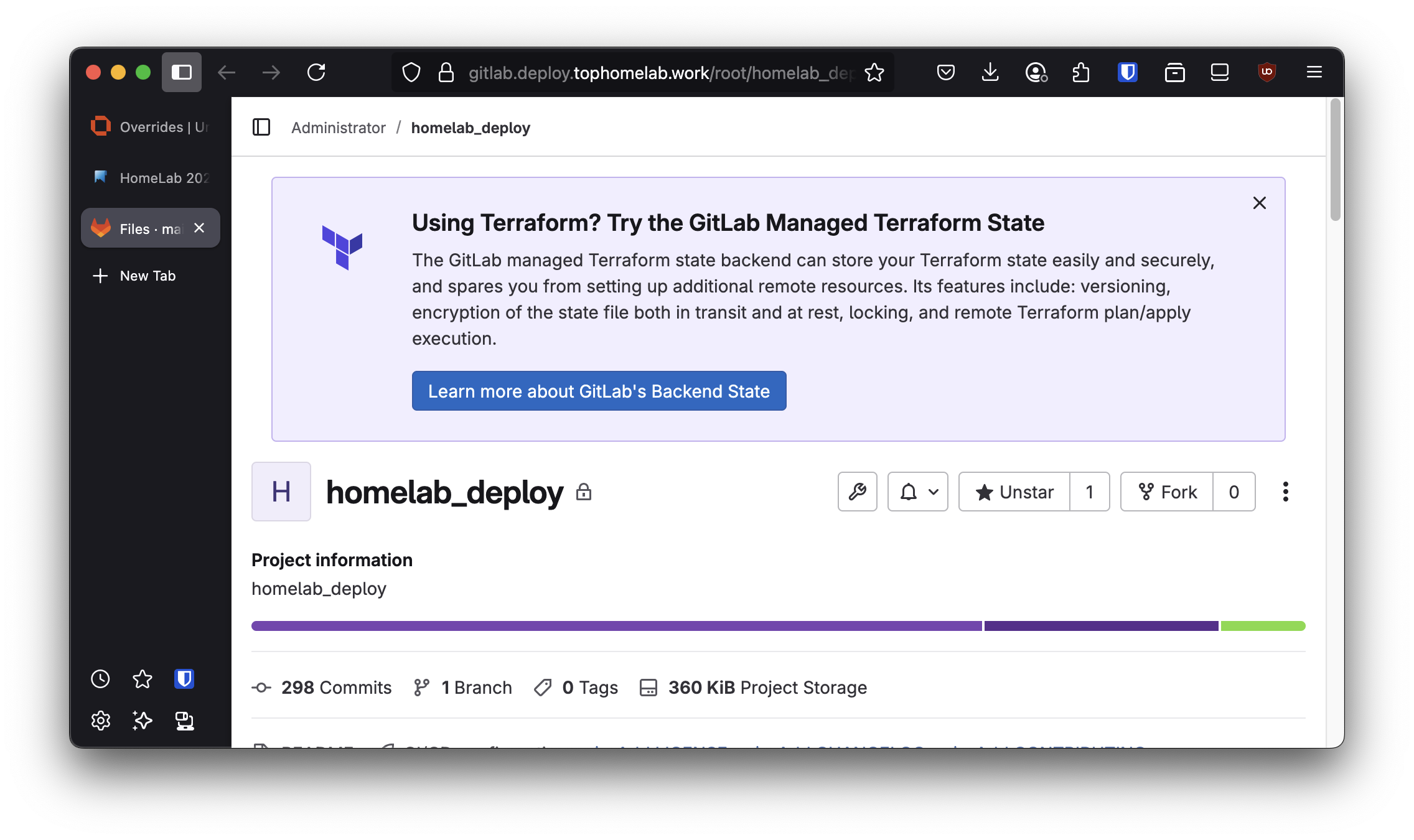Open the uBlock Origin extension icon
Viewport: 1414px width, 840px height.
(x=1267, y=72)
